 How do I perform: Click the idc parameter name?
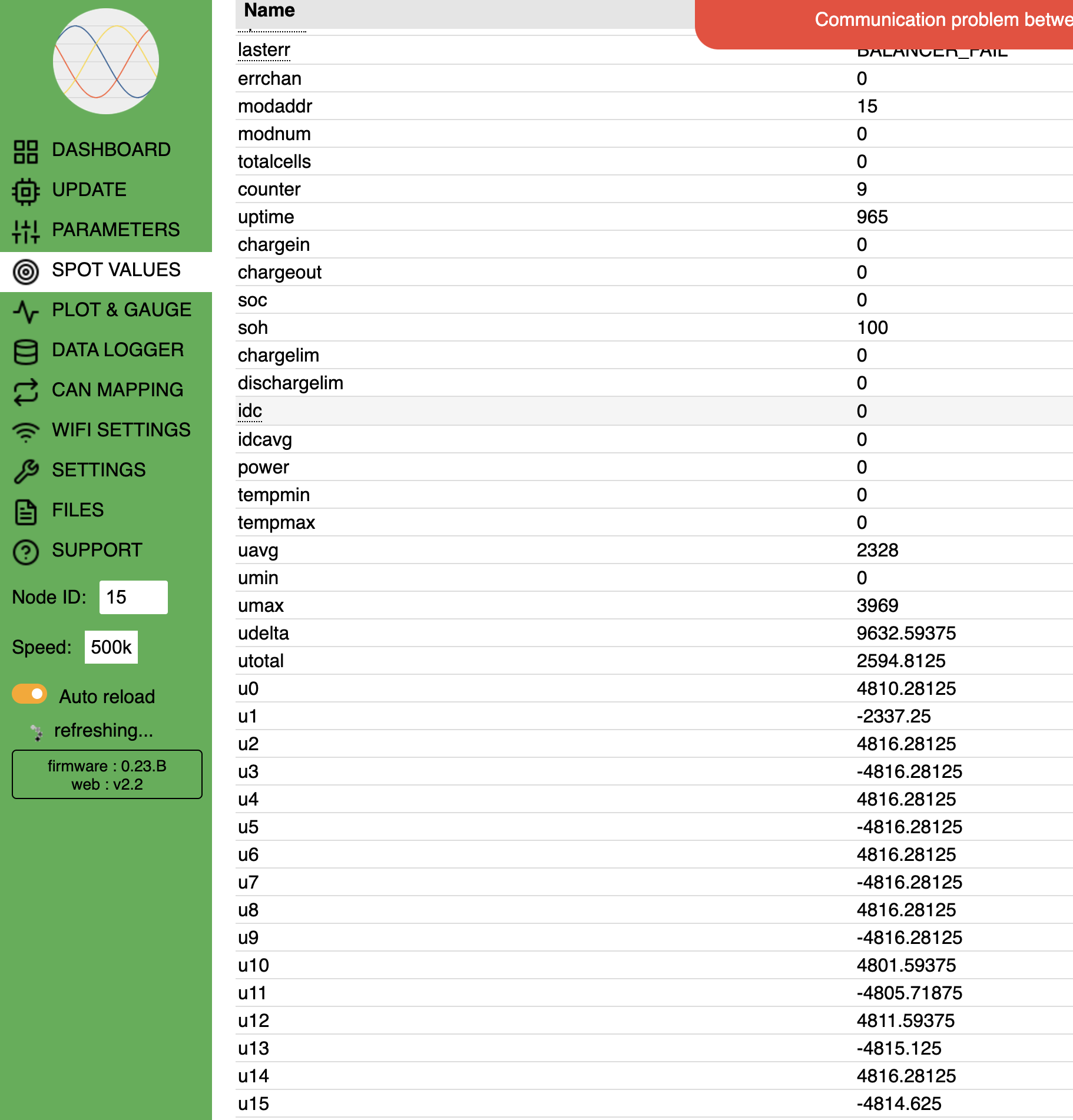click(x=250, y=411)
